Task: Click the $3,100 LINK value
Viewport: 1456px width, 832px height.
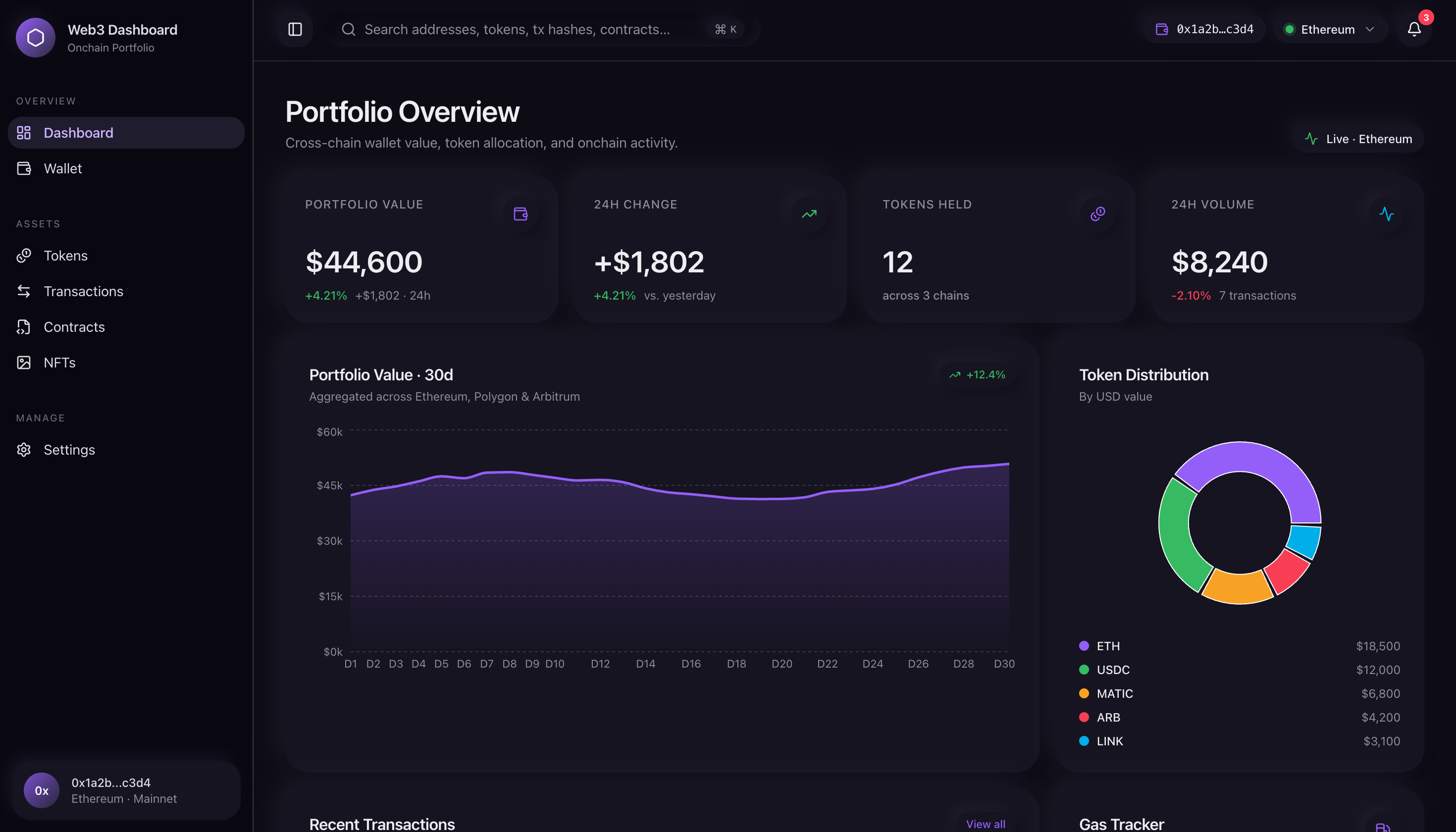Action: [1382, 740]
